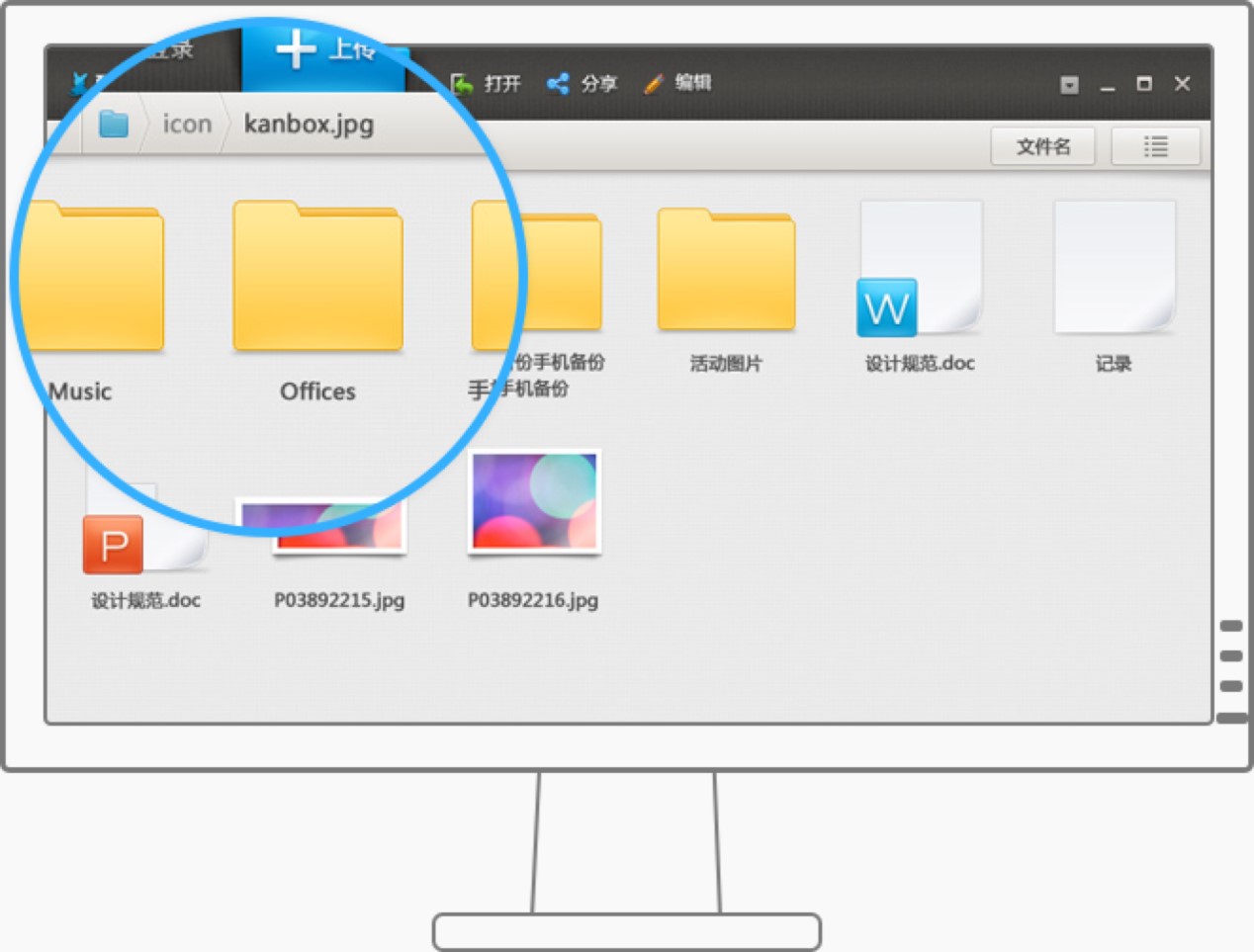Click the Offices folder label
This screenshot has height=952, width=1254.
click(317, 391)
